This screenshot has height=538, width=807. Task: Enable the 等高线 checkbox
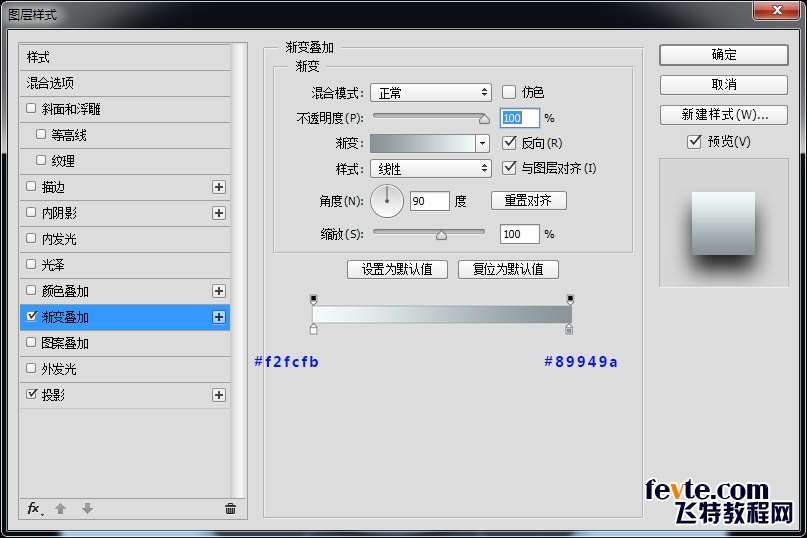point(41,134)
